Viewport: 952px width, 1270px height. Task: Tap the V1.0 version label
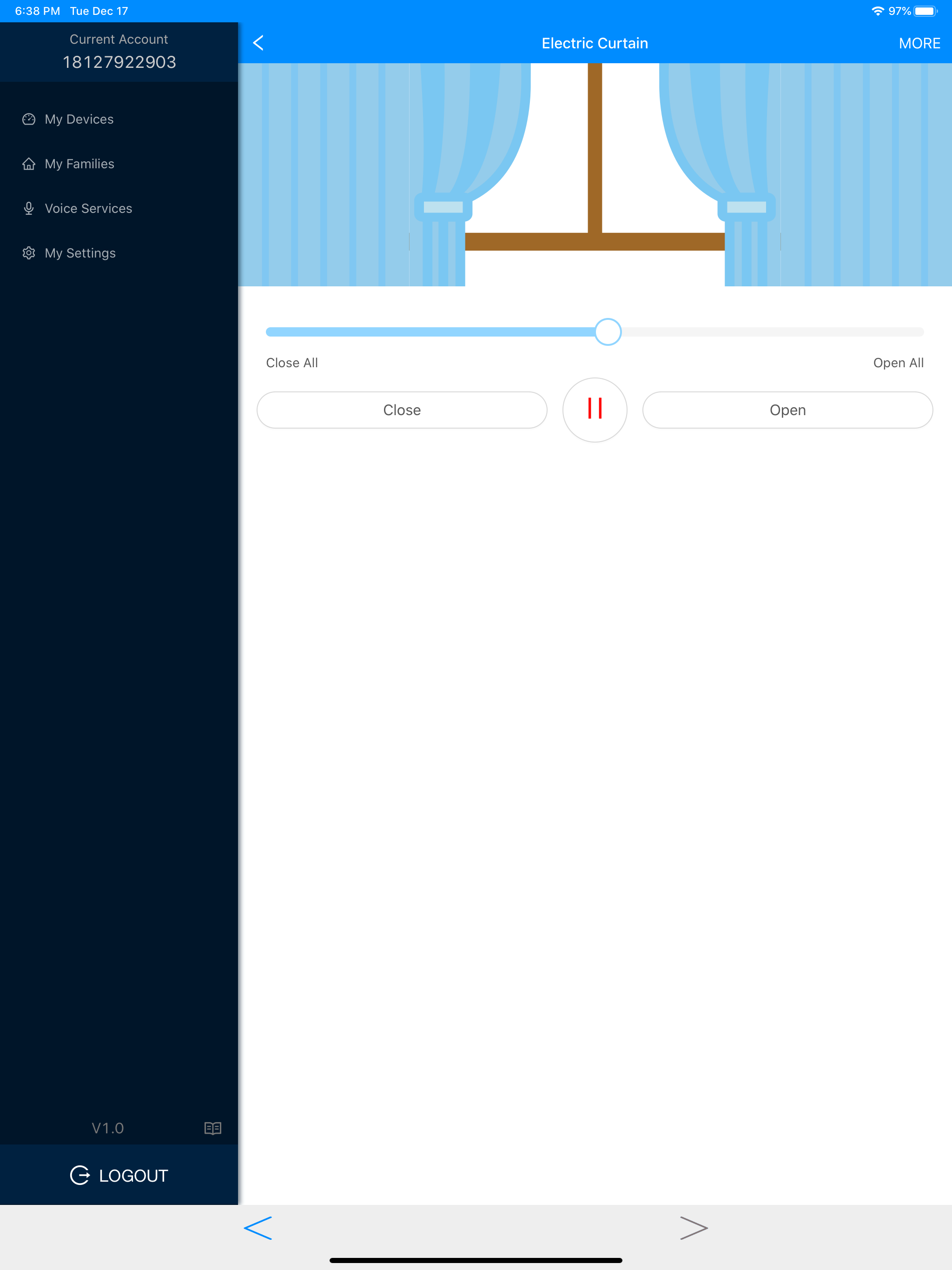point(107,1128)
